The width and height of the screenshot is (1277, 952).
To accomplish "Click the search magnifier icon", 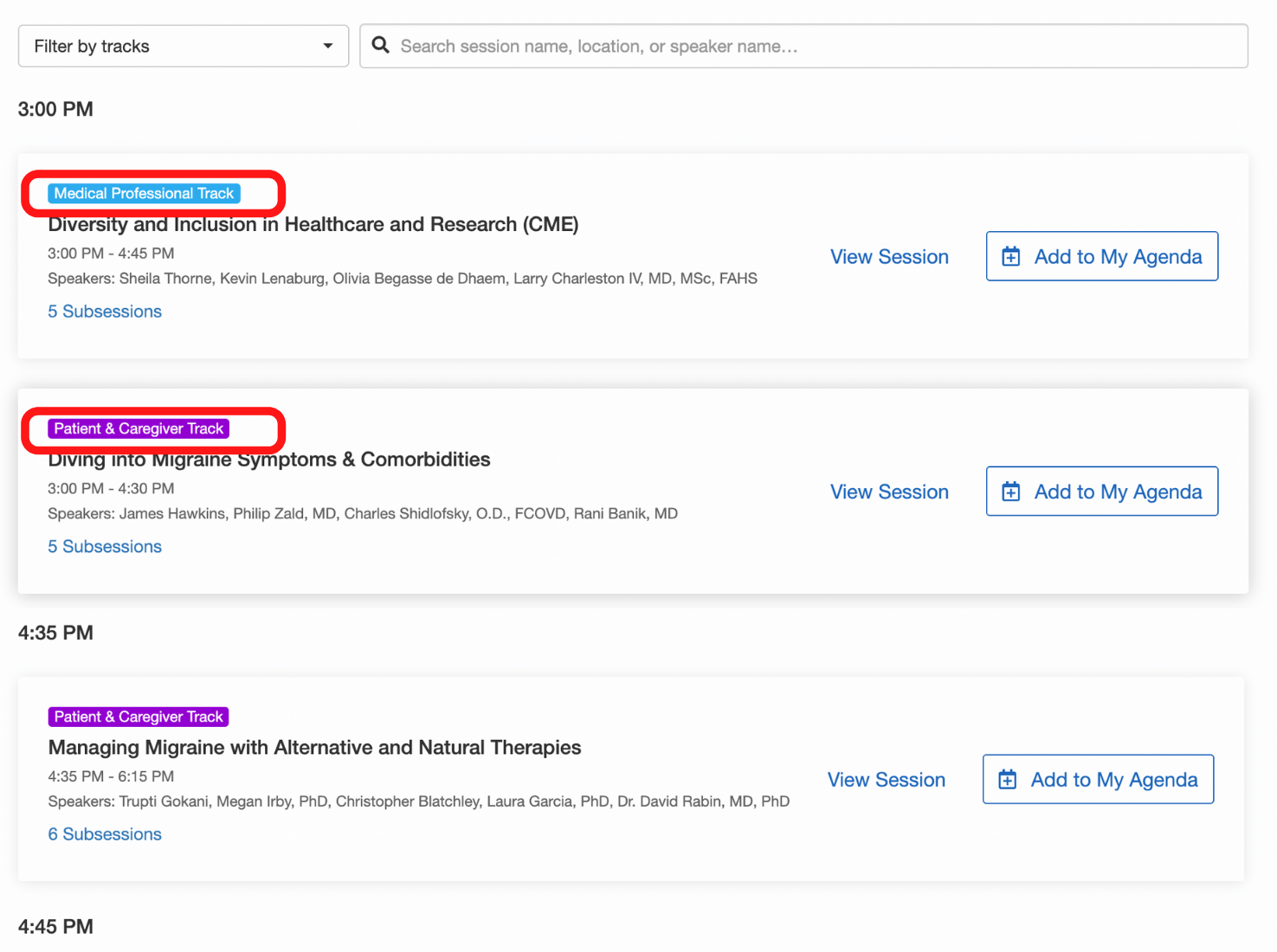I will click(380, 45).
